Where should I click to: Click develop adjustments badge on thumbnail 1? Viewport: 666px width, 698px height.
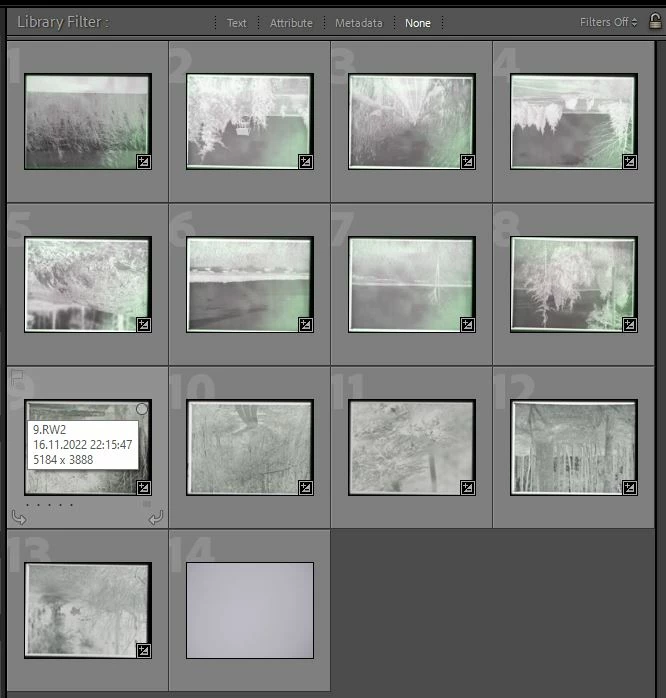[x=143, y=162]
